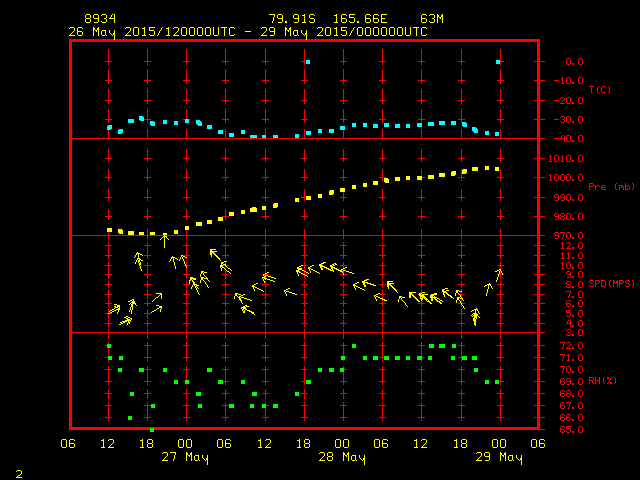The image size is (640, 480).
Task: Click the 70.0 humidity tick value
Action: coord(571,370)
